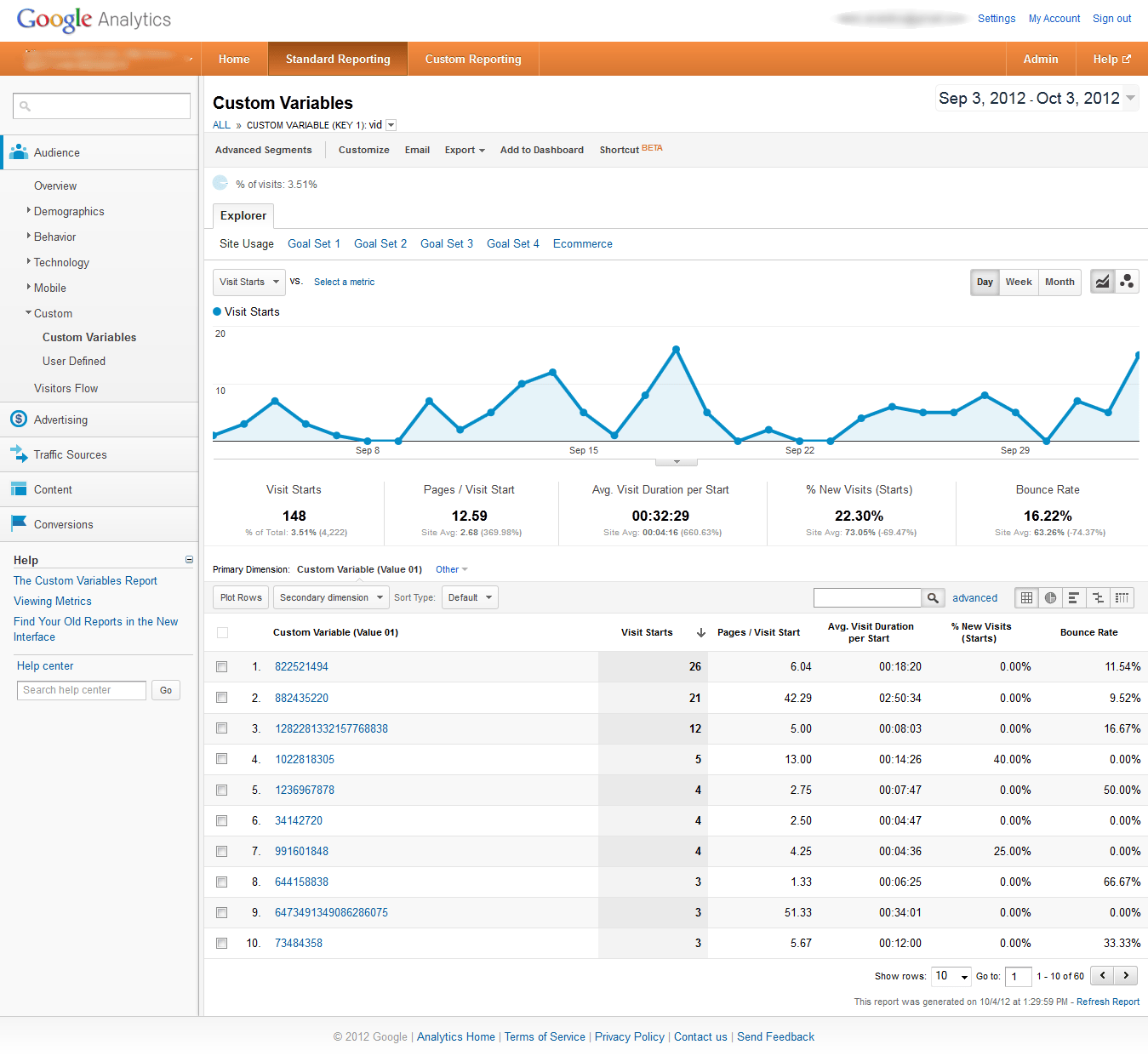Expand the Technology tree item
The height and width of the screenshot is (1056, 1148).
pos(28,261)
